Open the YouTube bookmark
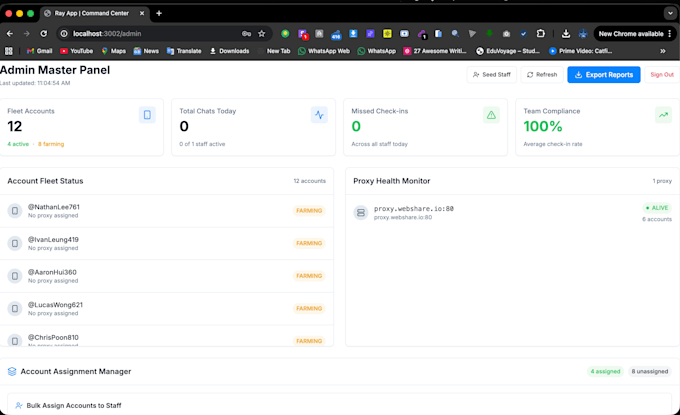 pyautogui.click(x=77, y=51)
